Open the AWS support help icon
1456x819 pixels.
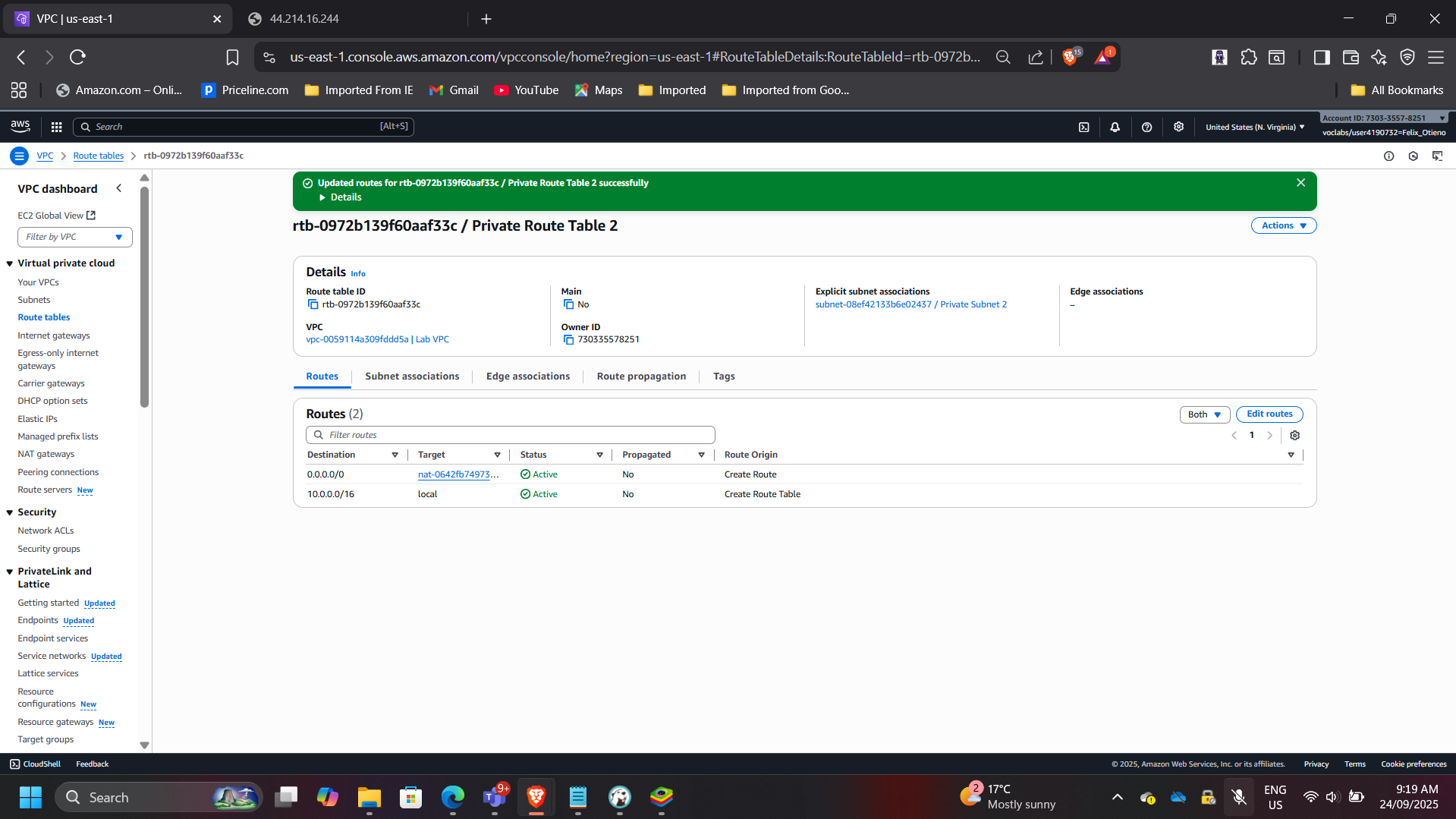(x=1146, y=127)
